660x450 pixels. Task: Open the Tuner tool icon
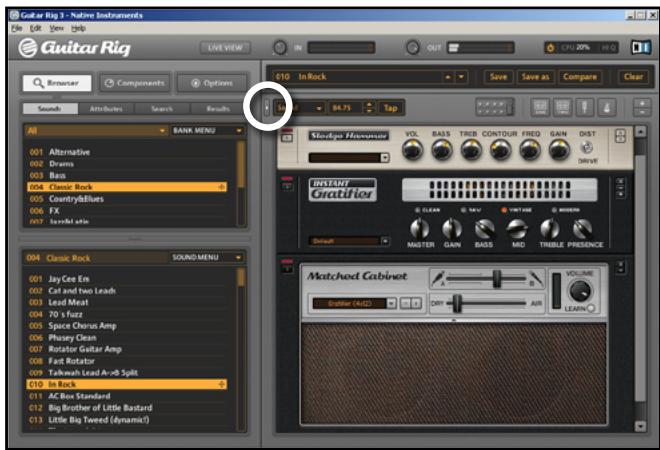tap(584, 108)
